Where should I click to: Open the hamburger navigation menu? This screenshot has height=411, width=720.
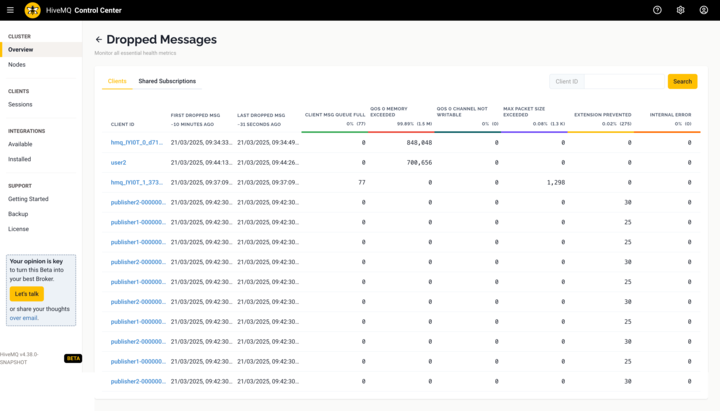pos(10,10)
